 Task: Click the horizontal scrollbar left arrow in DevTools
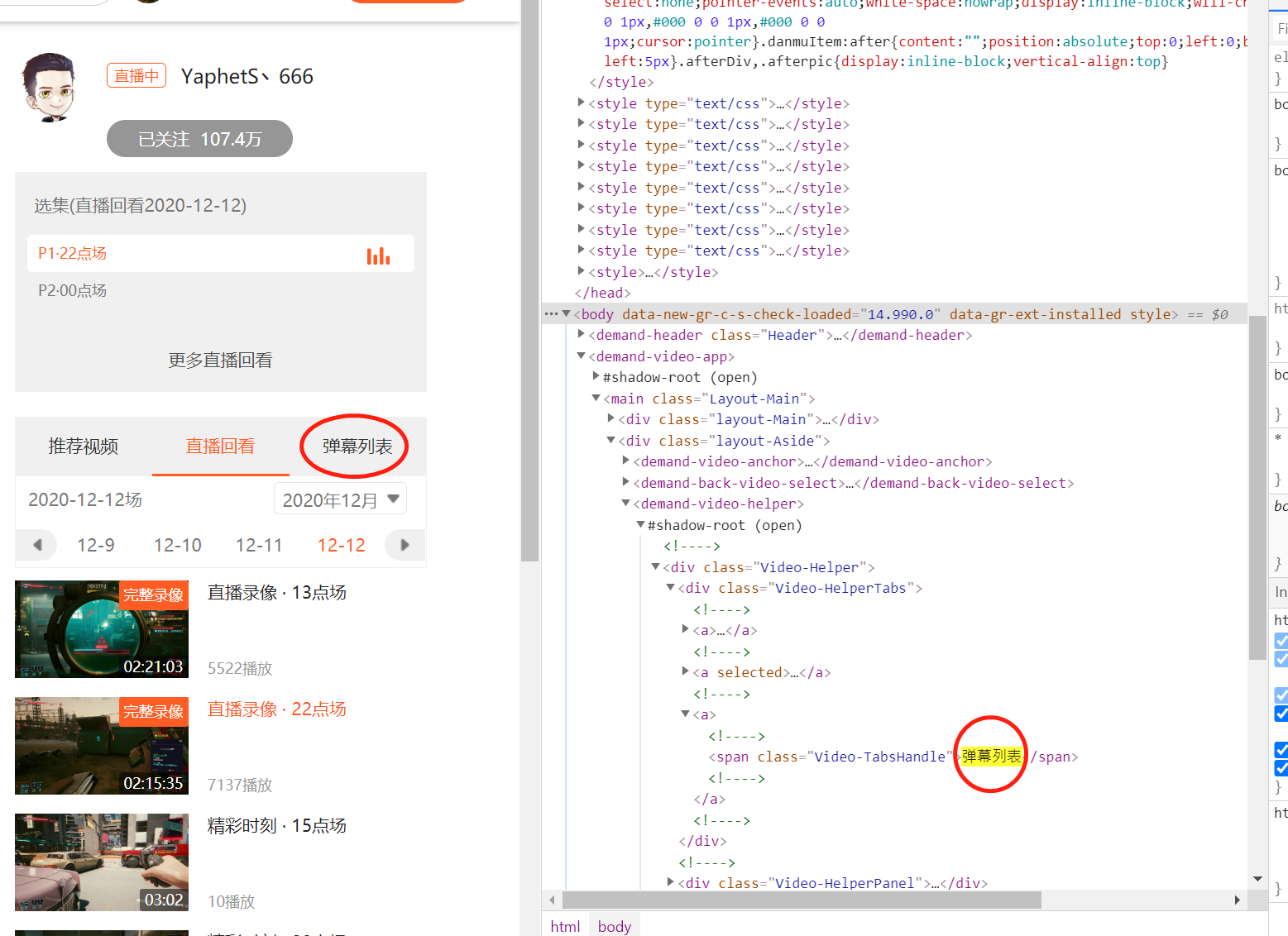coord(552,900)
